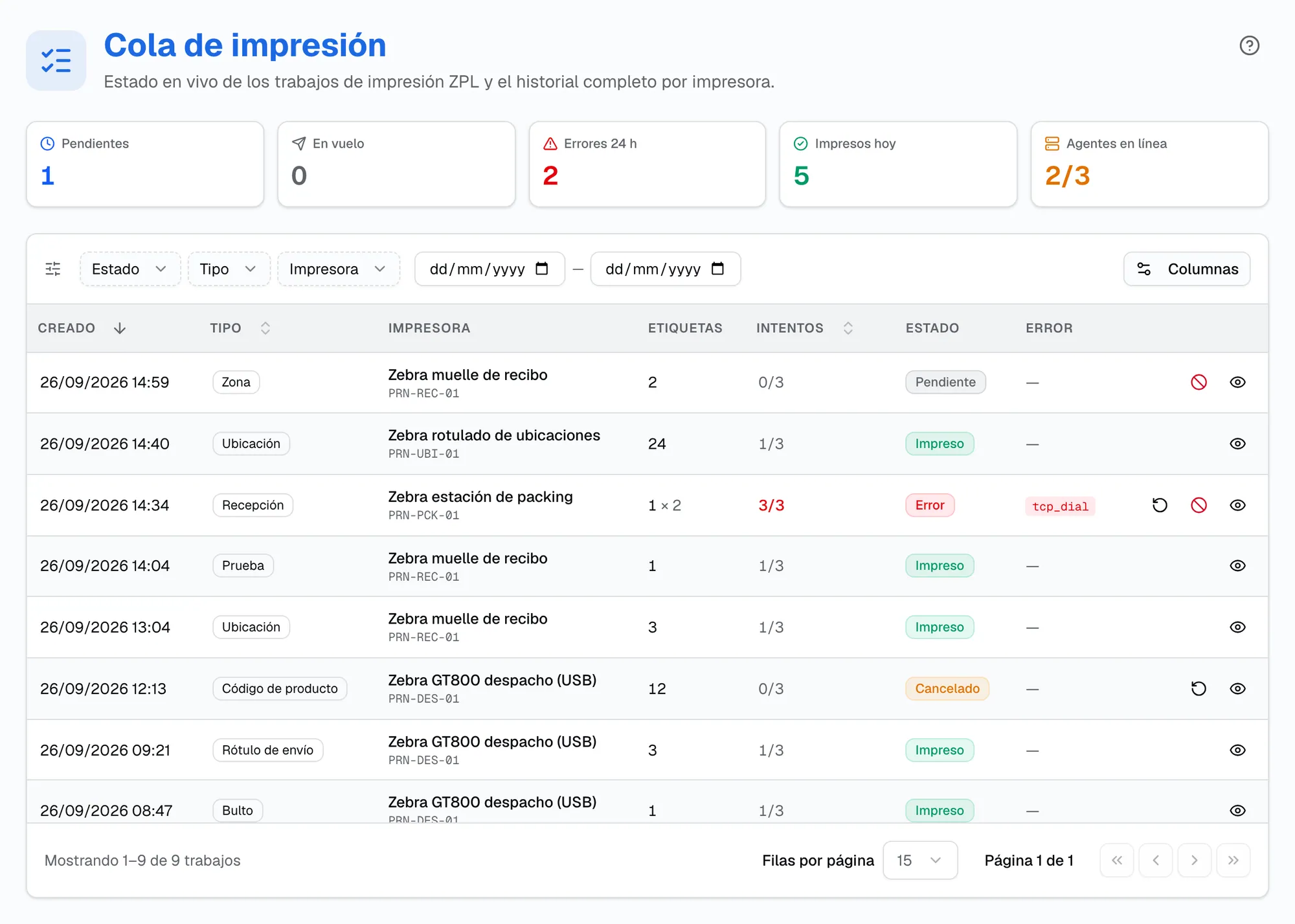Sort by the Creado column header

82,328
